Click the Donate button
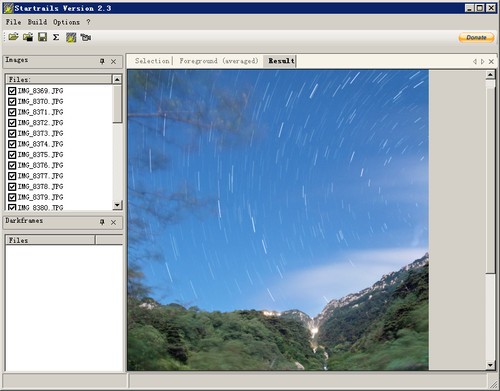500x391 pixels. point(476,37)
